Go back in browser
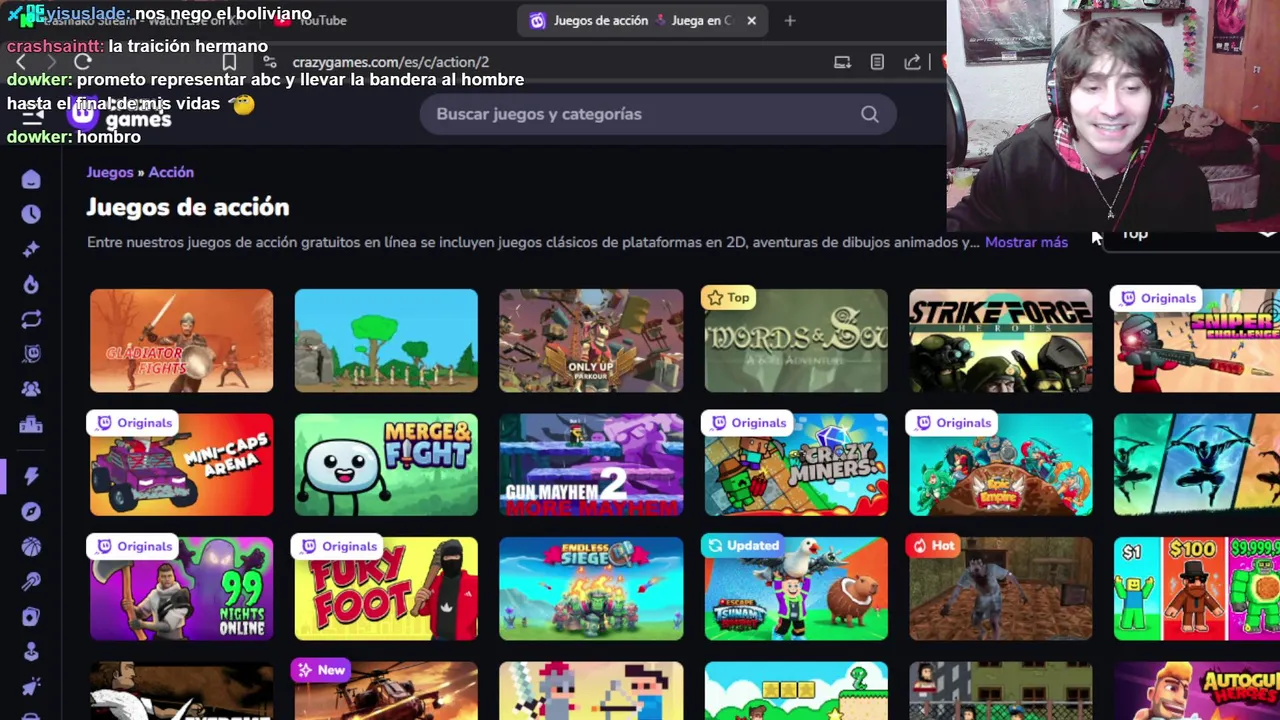 [x=21, y=62]
